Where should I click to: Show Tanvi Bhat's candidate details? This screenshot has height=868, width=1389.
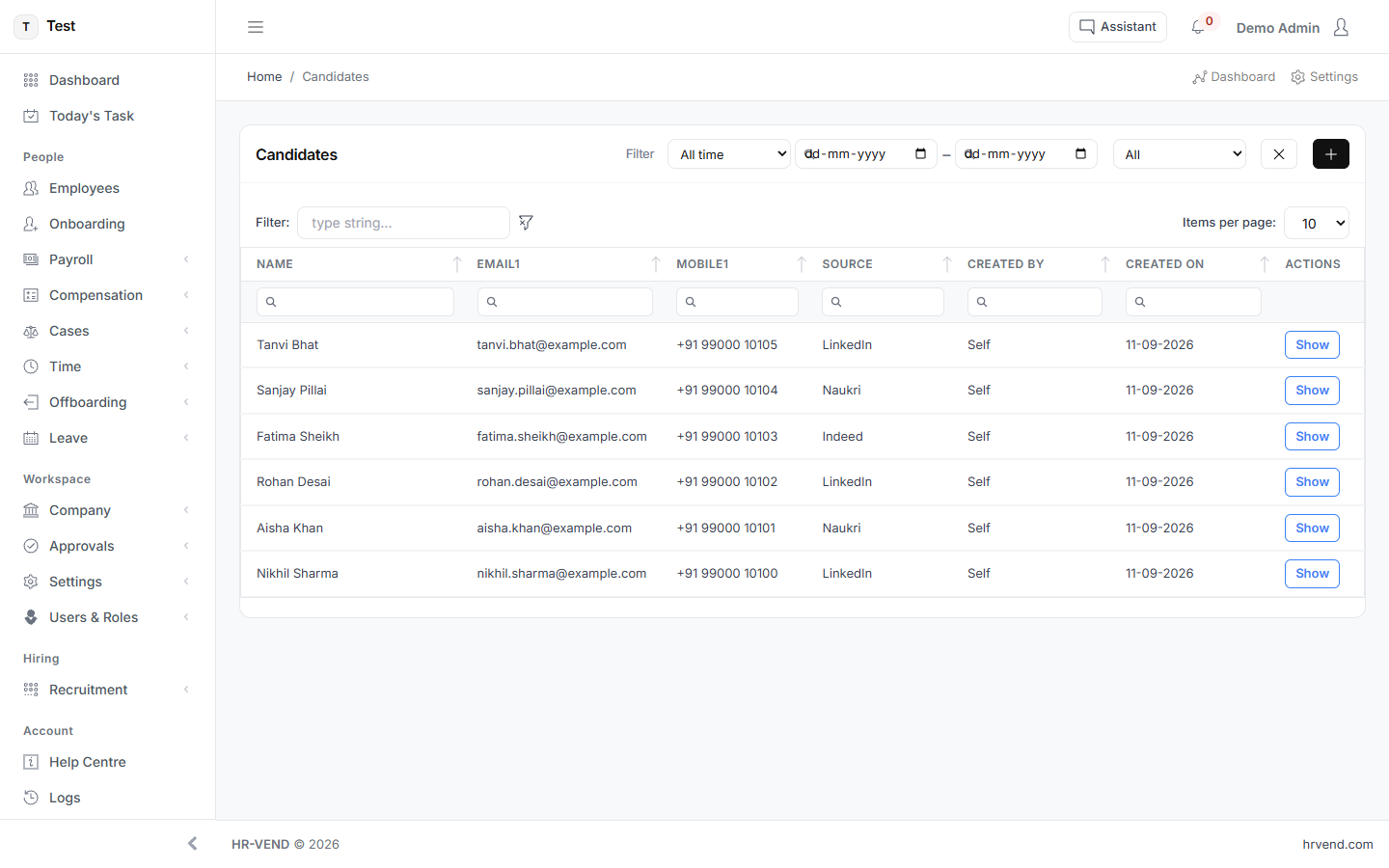click(1312, 344)
